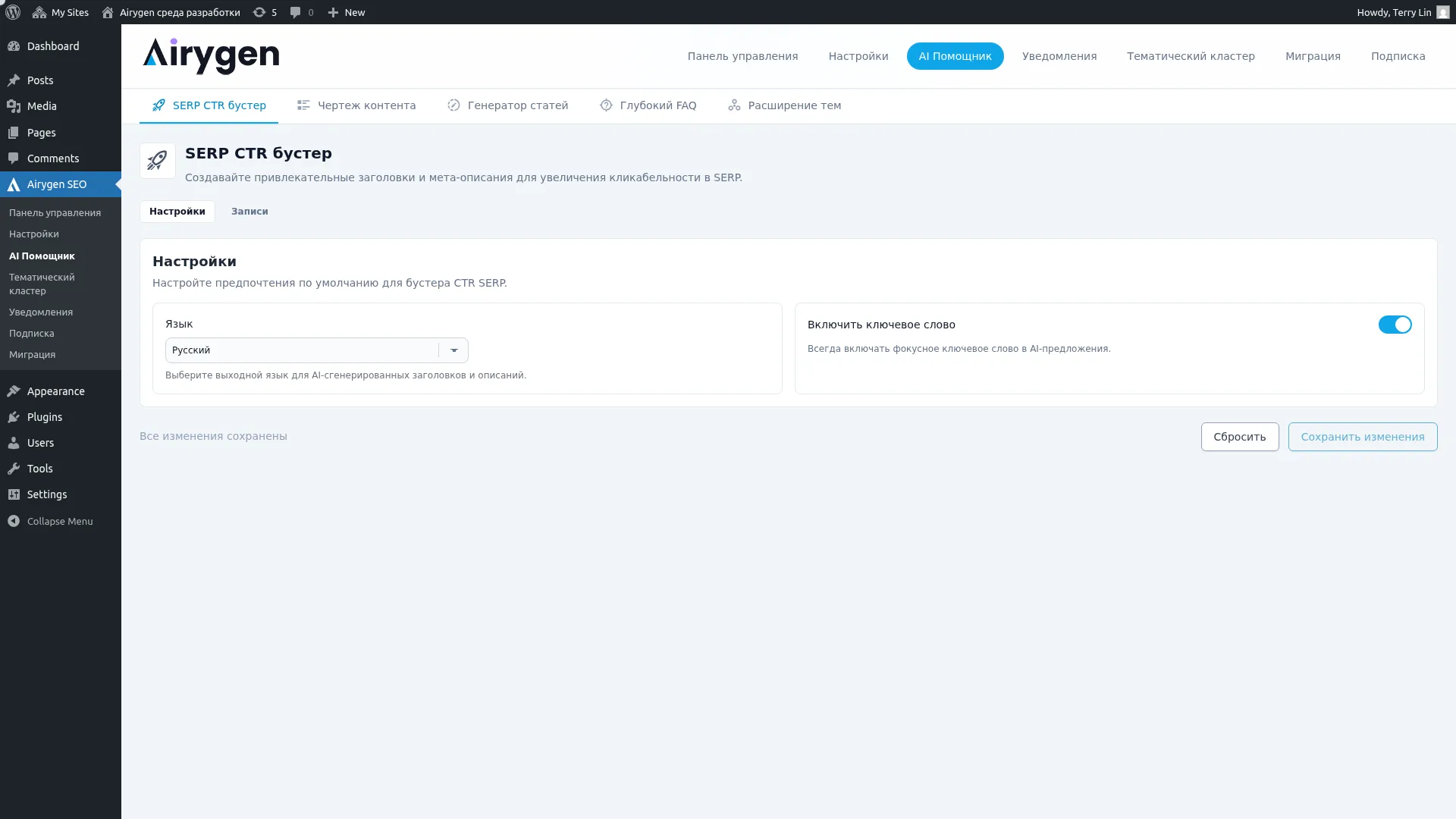Image resolution: width=1456 pixels, height=819 pixels.
Task: Select the SERP CTR бустер tab
Action: click(209, 105)
